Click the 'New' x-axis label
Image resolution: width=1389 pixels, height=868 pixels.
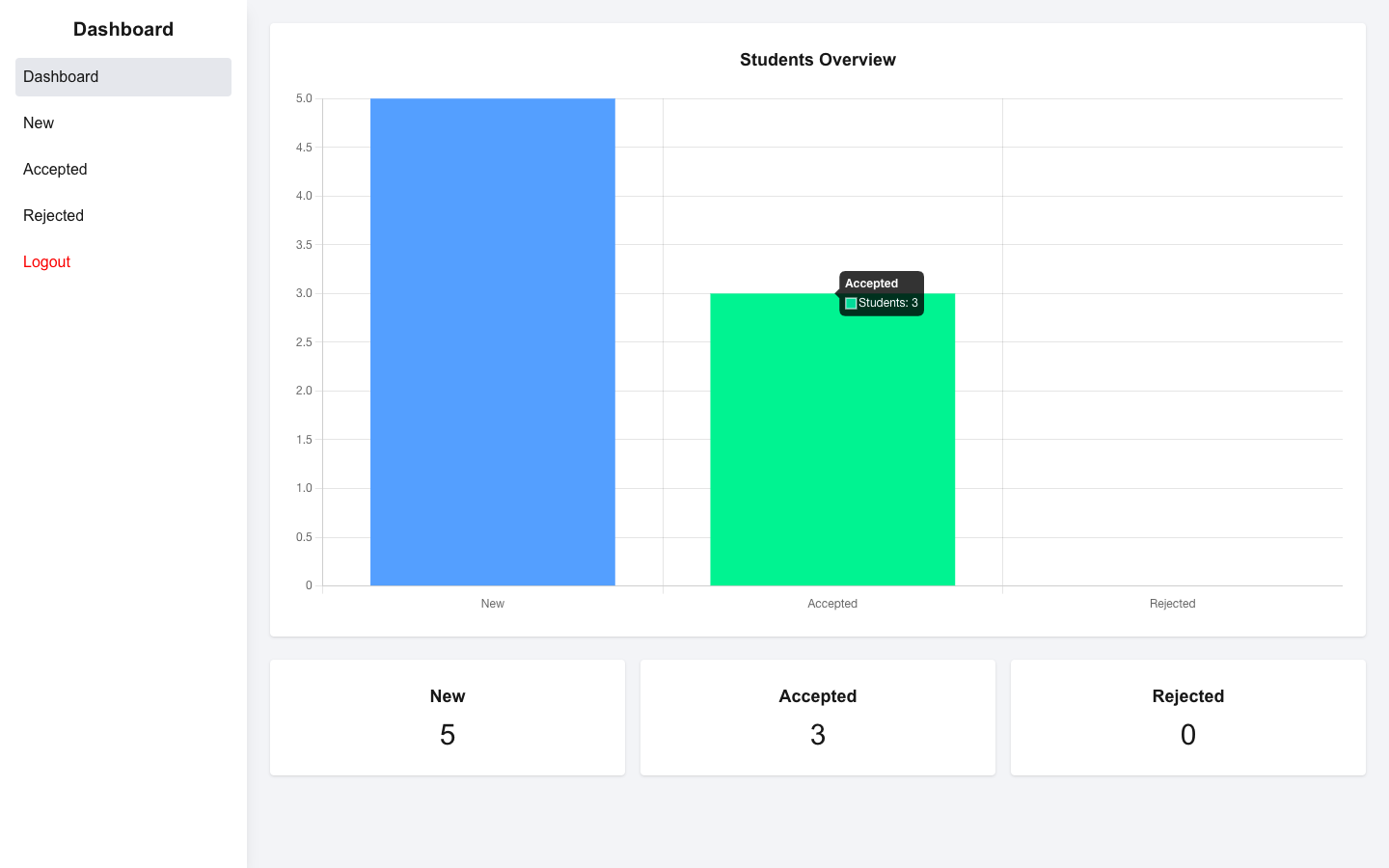(x=493, y=604)
